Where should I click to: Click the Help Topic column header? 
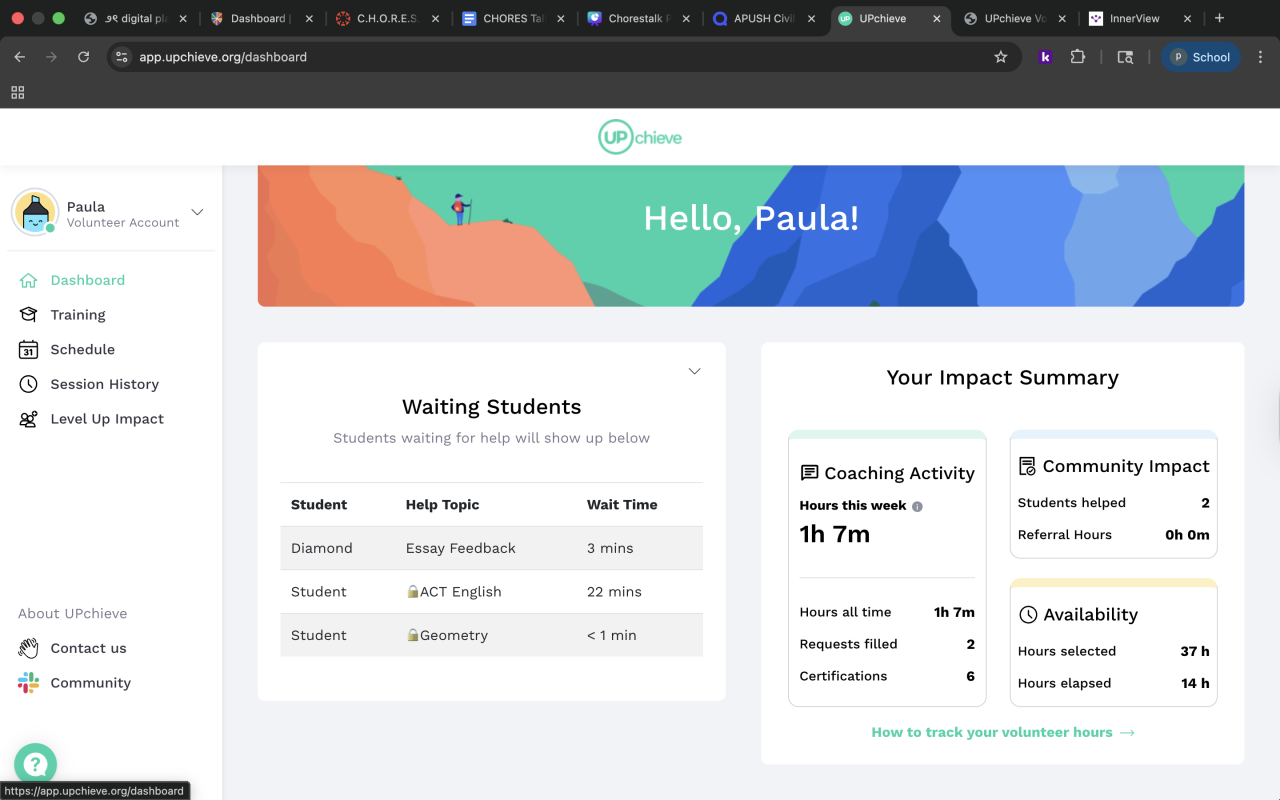(443, 505)
